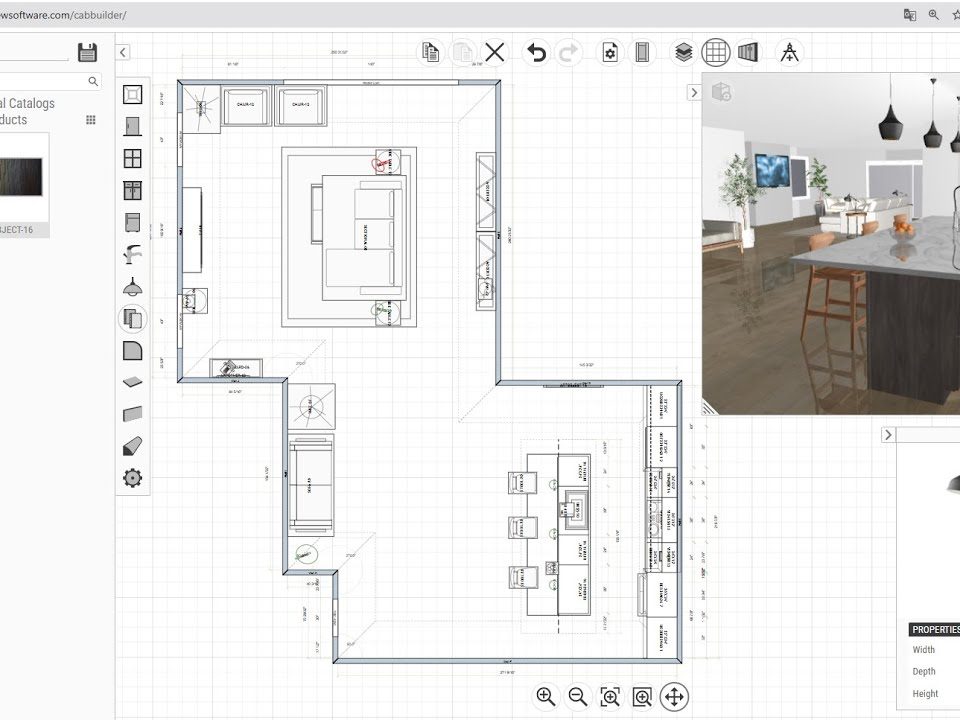Toggle the layers stack button
The height and width of the screenshot is (720, 960).
click(x=683, y=53)
